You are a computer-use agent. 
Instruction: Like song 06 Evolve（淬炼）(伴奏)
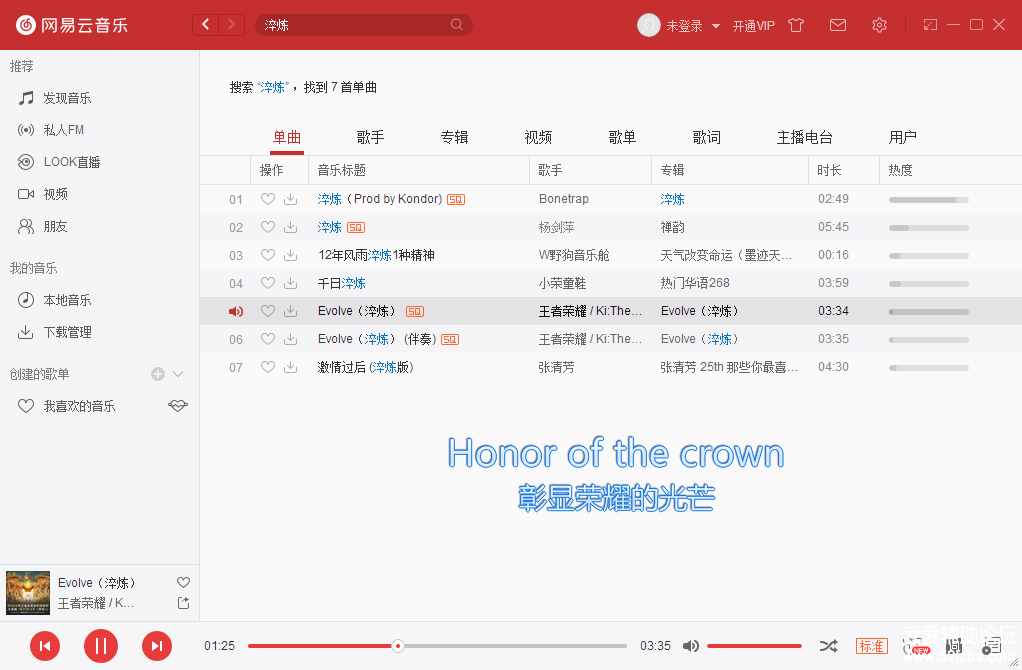pyautogui.click(x=267, y=340)
